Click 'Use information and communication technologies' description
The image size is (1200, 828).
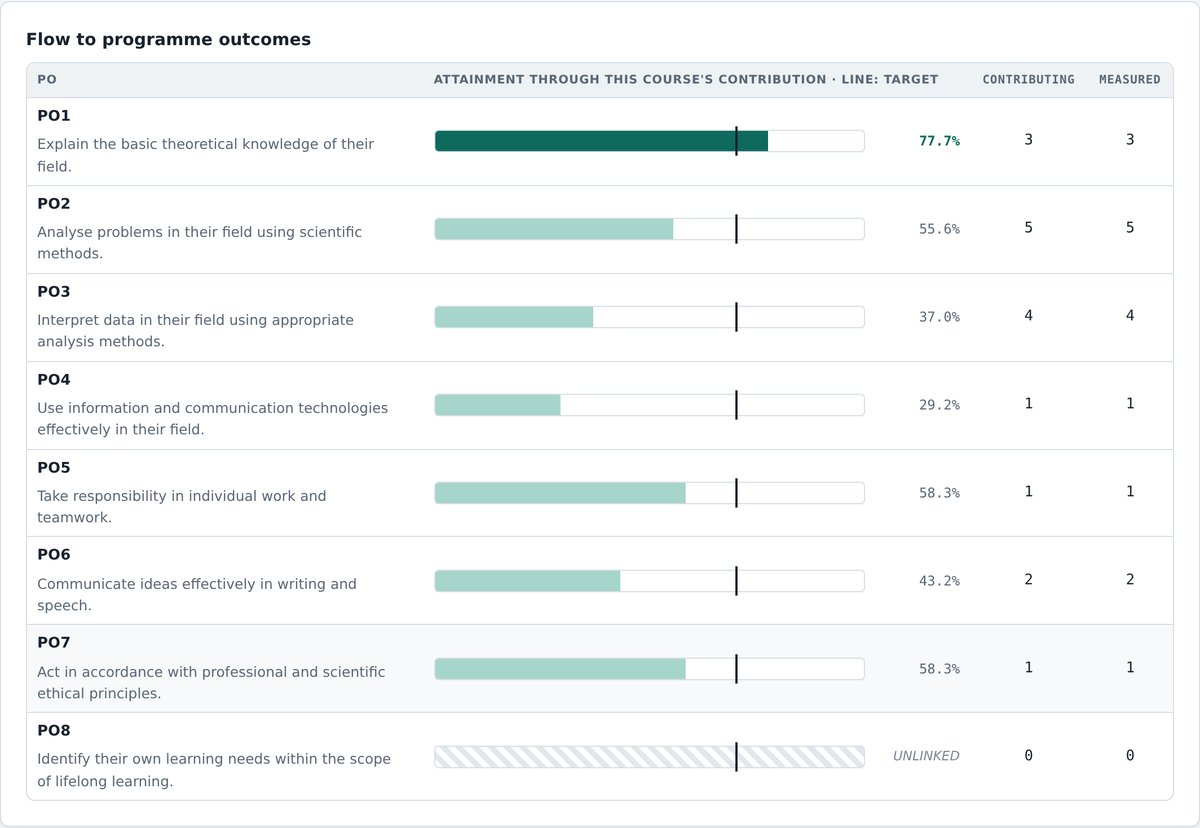[212, 419]
